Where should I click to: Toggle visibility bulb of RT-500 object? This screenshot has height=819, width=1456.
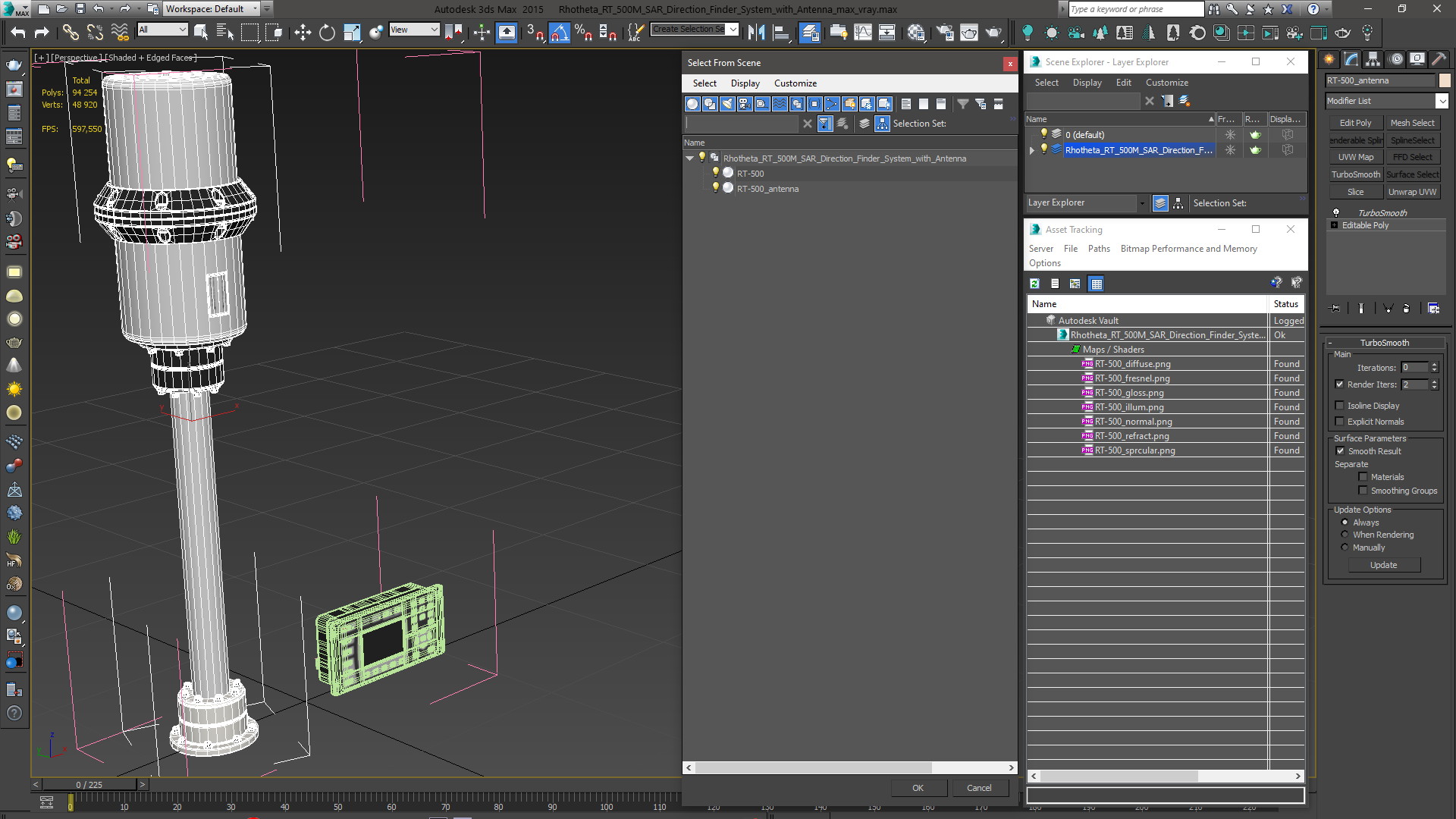point(715,173)
